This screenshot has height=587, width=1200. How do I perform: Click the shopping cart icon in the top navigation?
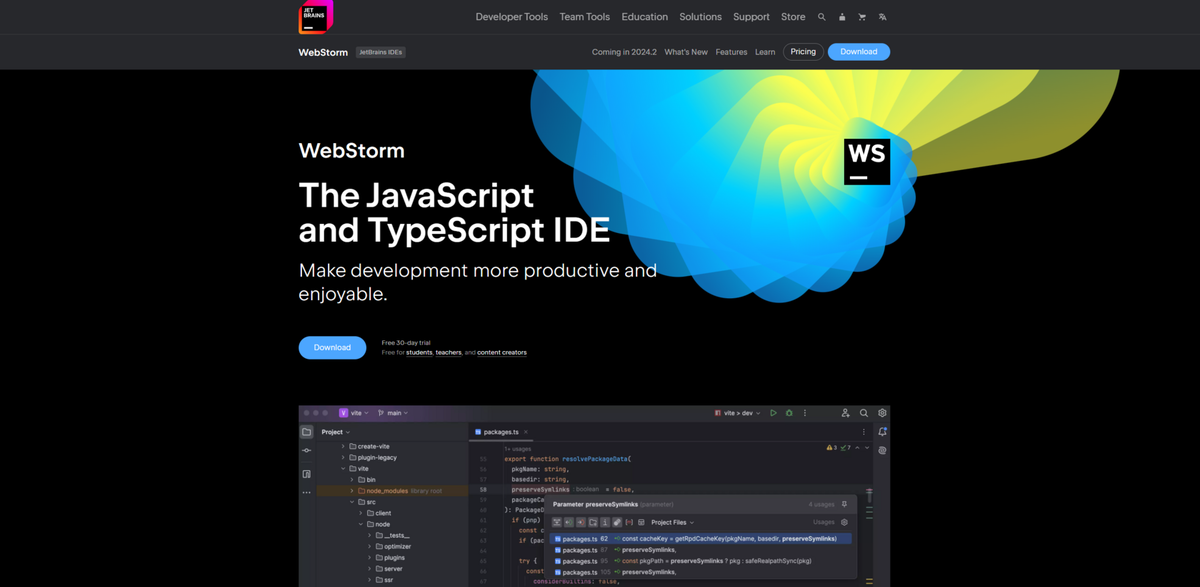(862, 16)
